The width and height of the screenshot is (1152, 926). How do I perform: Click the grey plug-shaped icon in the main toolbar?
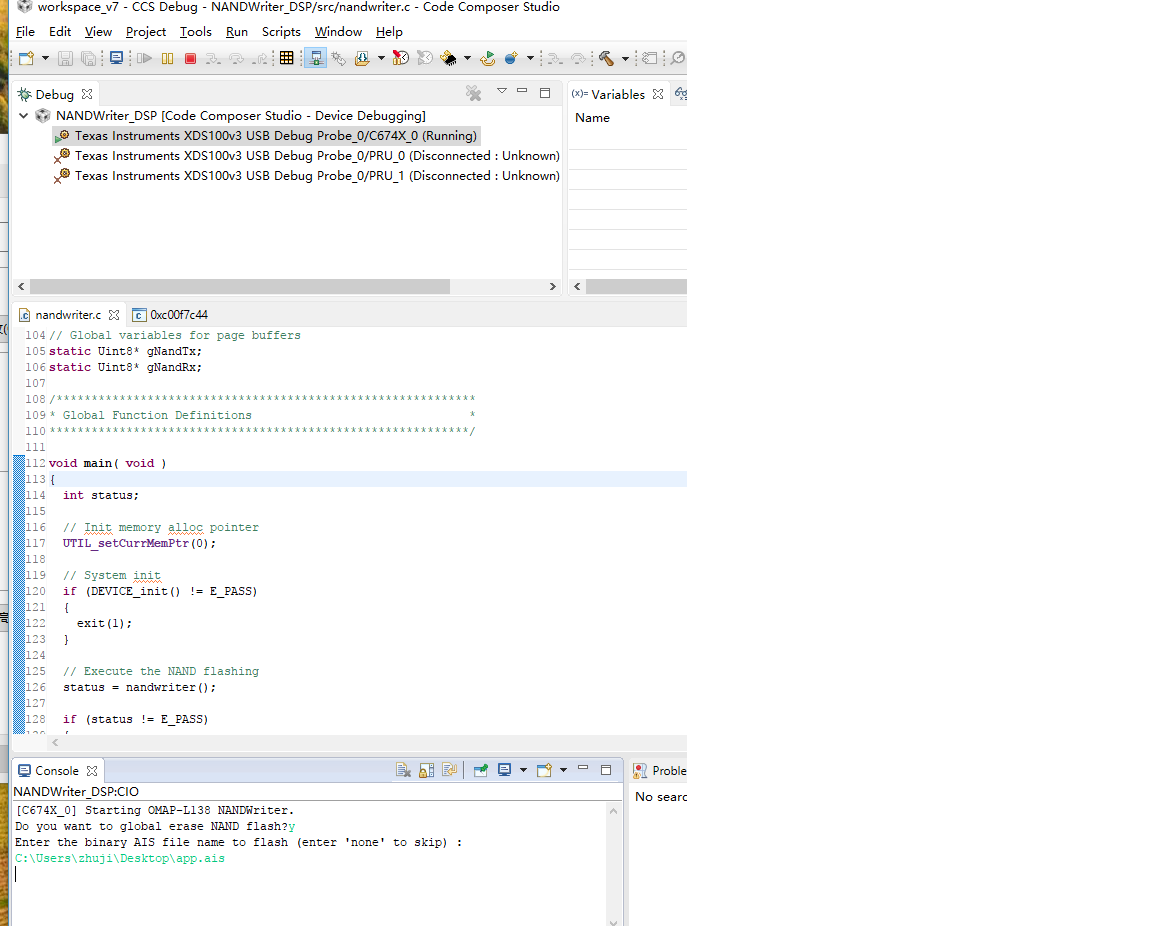click(339, 58)
